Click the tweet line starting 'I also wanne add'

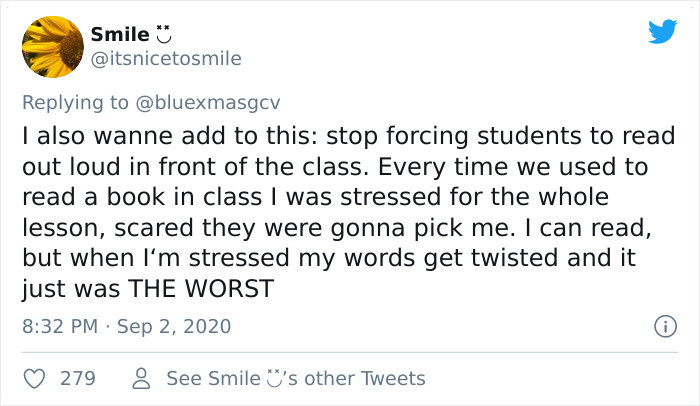(348, 136)
